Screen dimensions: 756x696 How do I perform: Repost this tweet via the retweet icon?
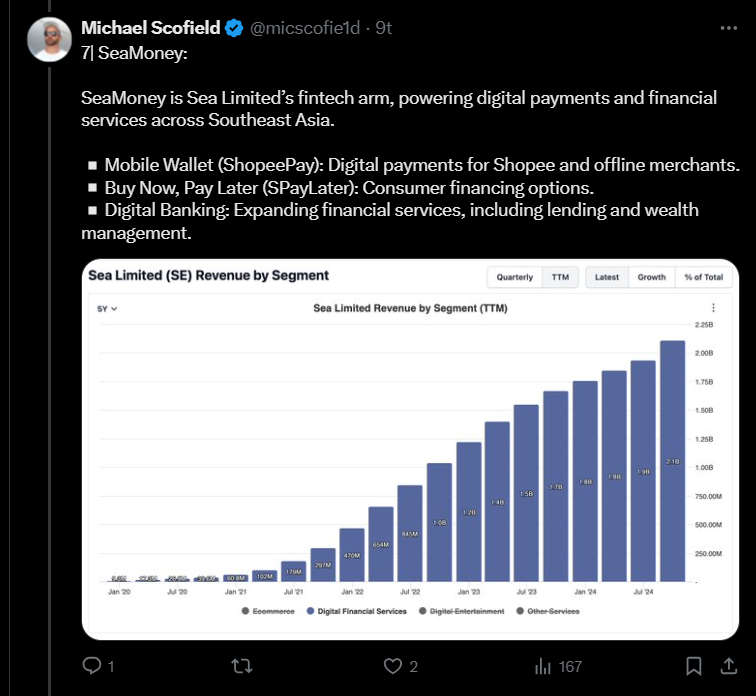coord(242,665)
